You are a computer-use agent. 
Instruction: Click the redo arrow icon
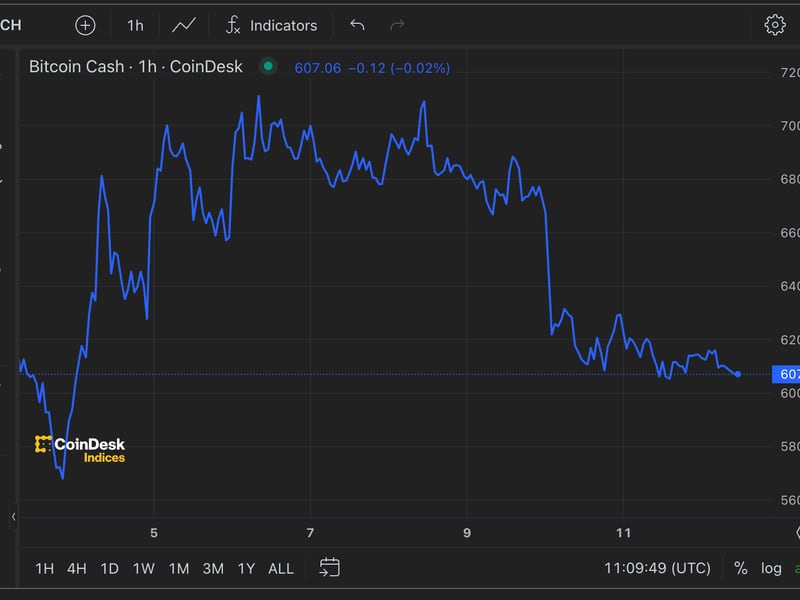coord(397,25)
